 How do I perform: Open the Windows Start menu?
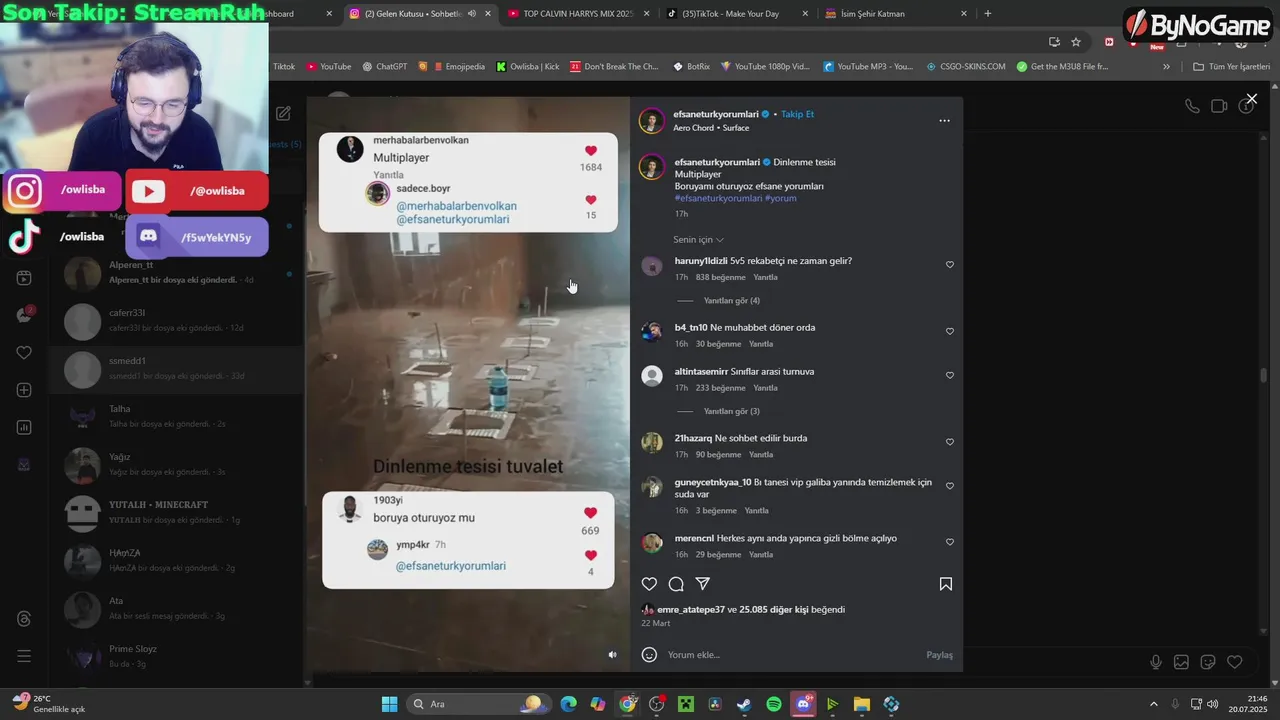click(x=389, y=704)
